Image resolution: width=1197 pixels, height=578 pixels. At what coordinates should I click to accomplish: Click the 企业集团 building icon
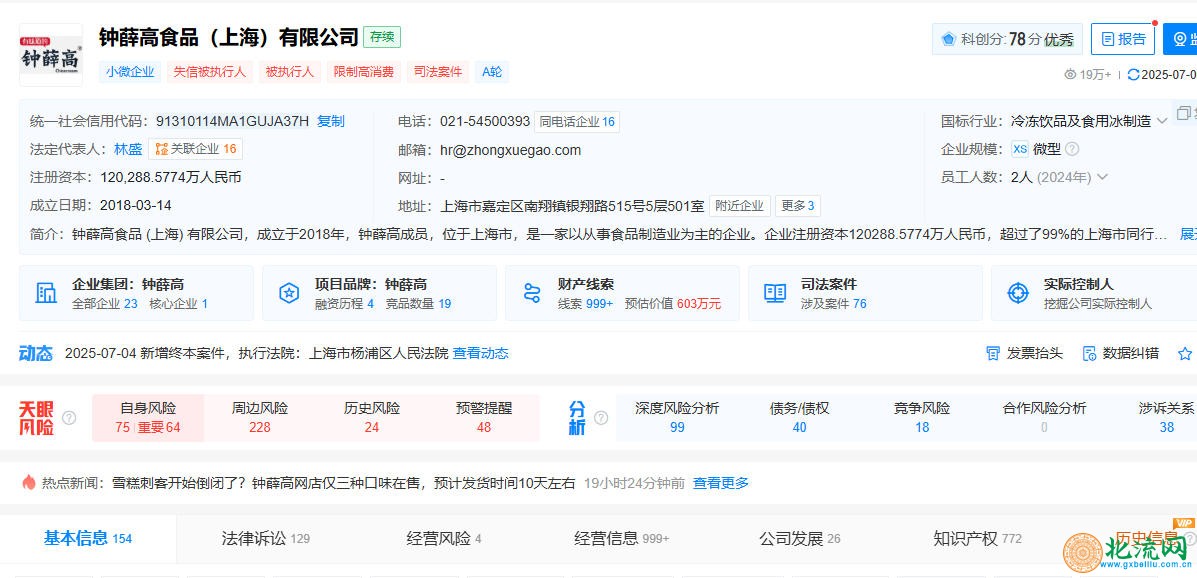click(46, 292)
